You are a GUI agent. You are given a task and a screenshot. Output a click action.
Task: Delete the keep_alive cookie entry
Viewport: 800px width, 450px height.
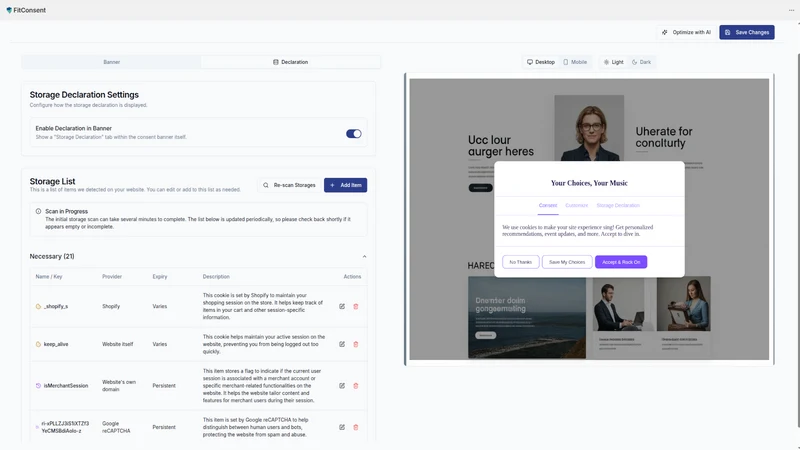pyautogui.click(x=356, y=344)
